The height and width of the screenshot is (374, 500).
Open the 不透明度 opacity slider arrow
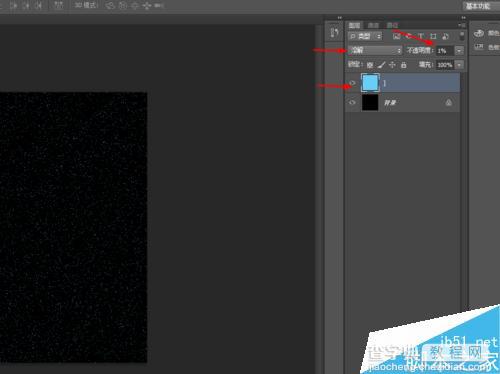pyautogui.click(x=459, y=51)
